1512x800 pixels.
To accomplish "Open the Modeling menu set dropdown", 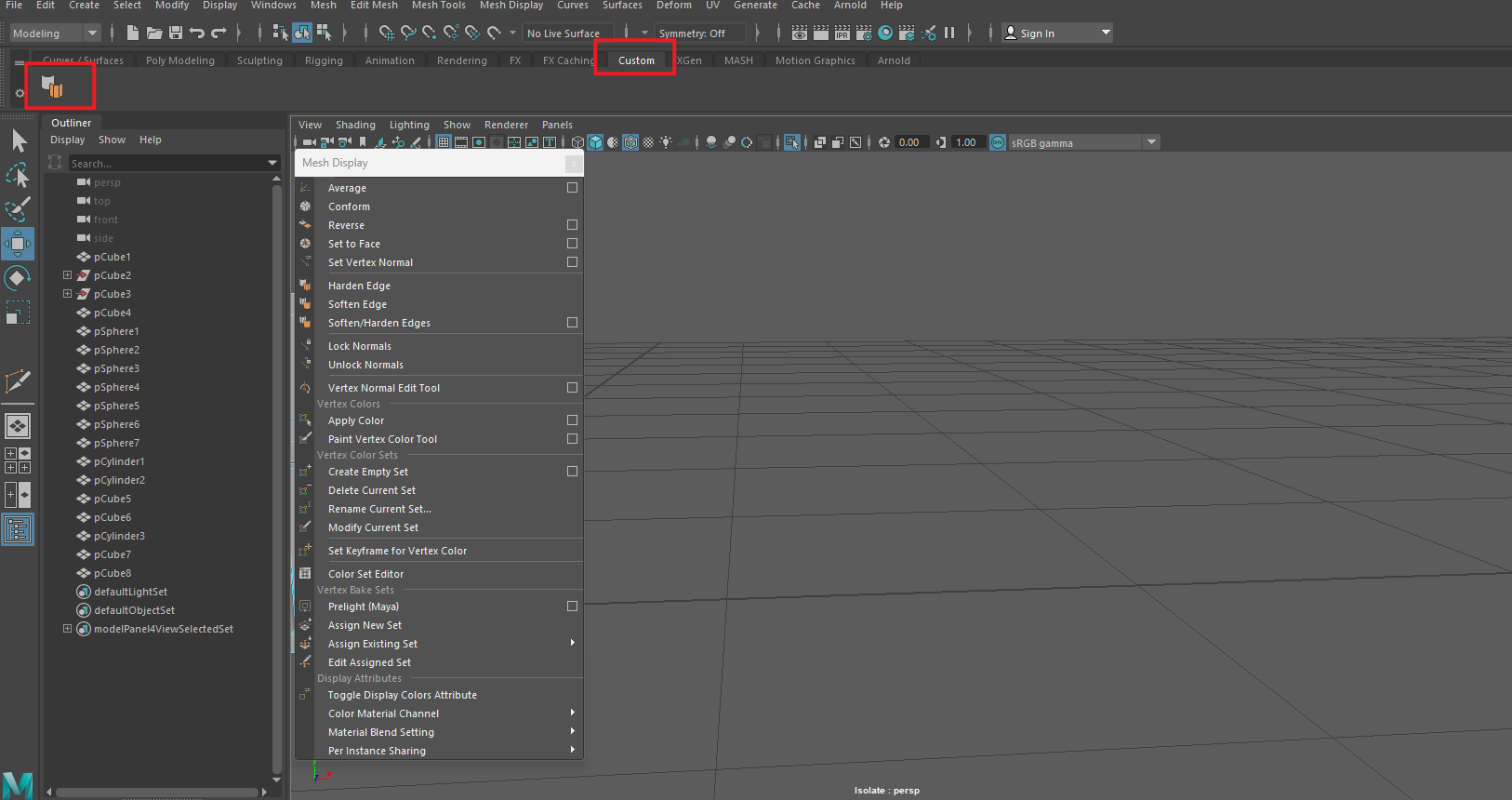I will point(55,33).
